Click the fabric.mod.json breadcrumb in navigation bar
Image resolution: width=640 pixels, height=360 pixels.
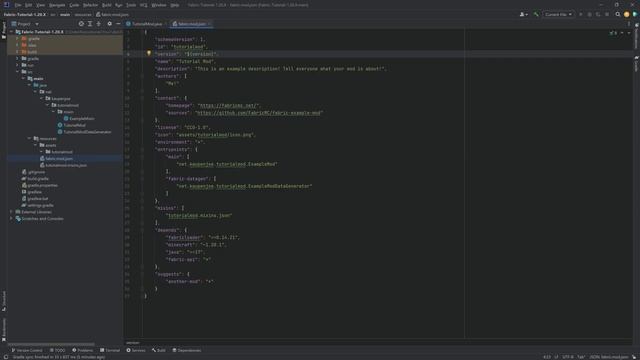(112, 14)
